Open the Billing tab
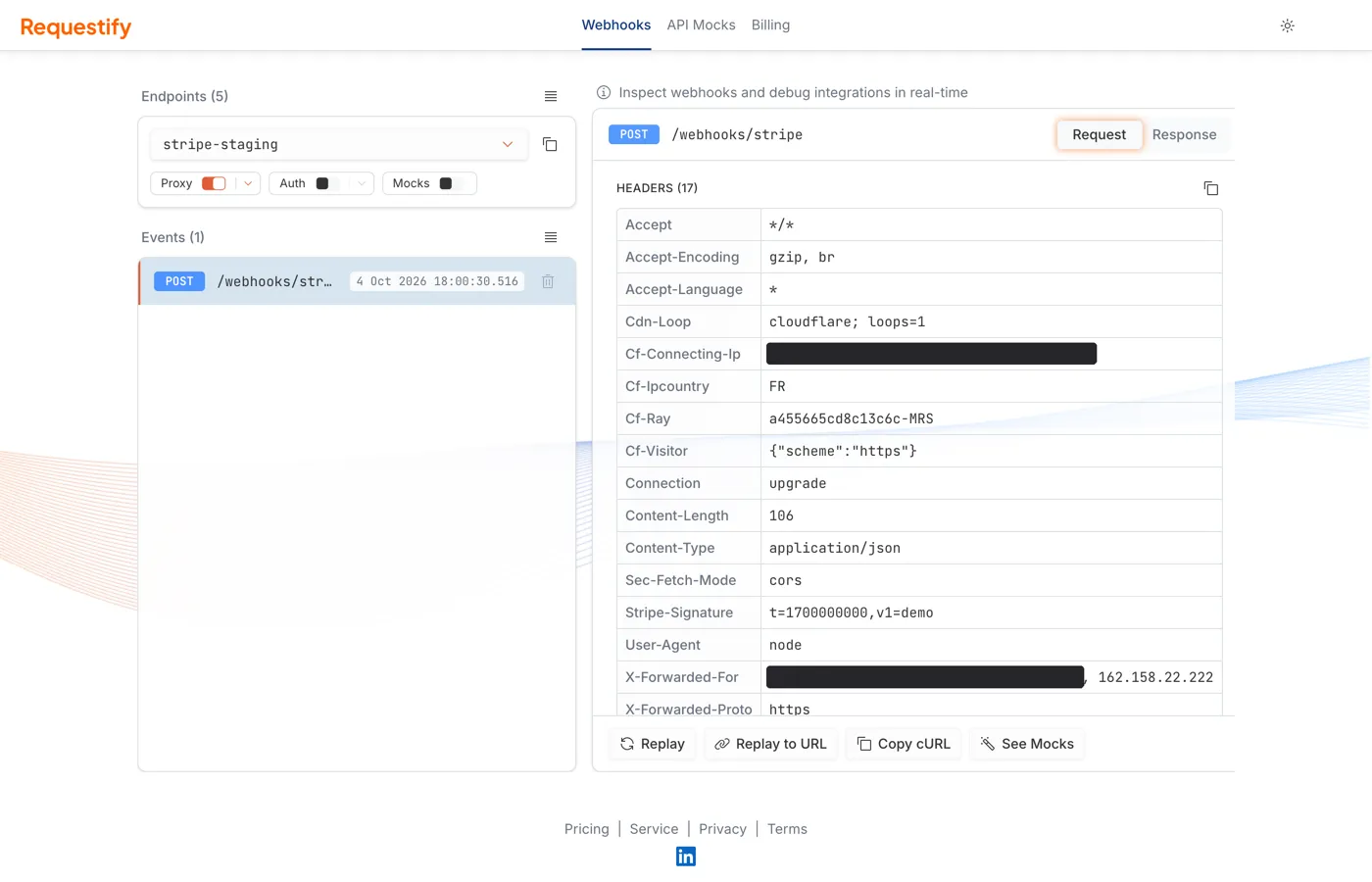Viewport: 1372px width, 882px height. point(770,24)
